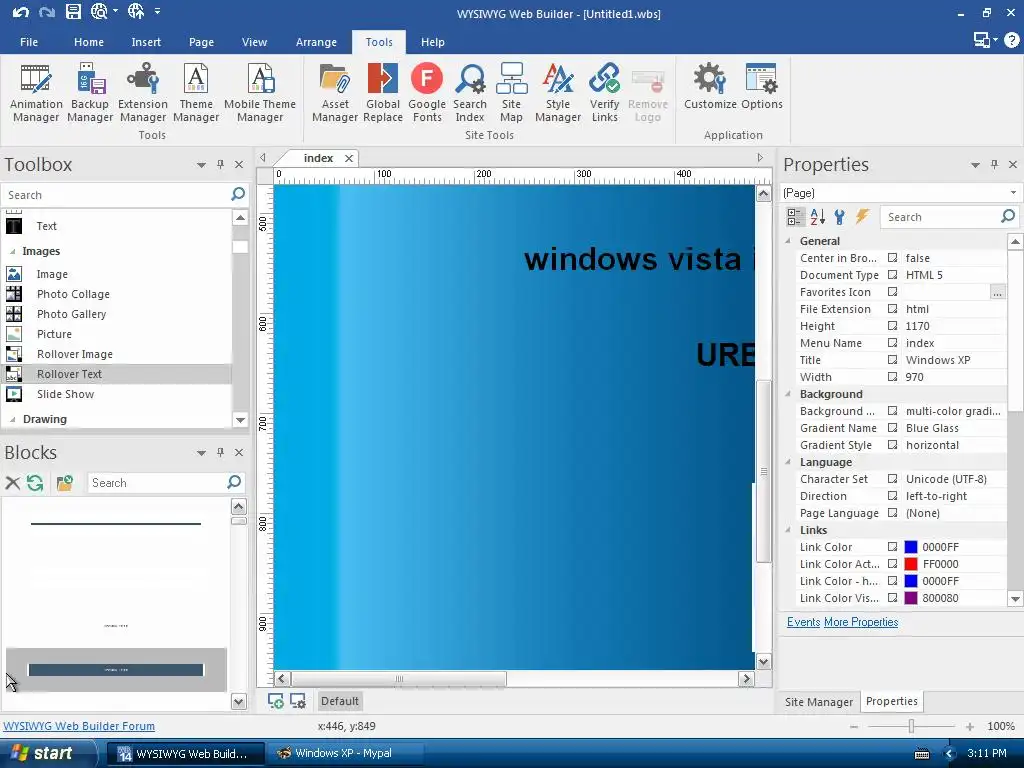Collapse the Background properties section
1024x768 pixels.
[788, 394]
